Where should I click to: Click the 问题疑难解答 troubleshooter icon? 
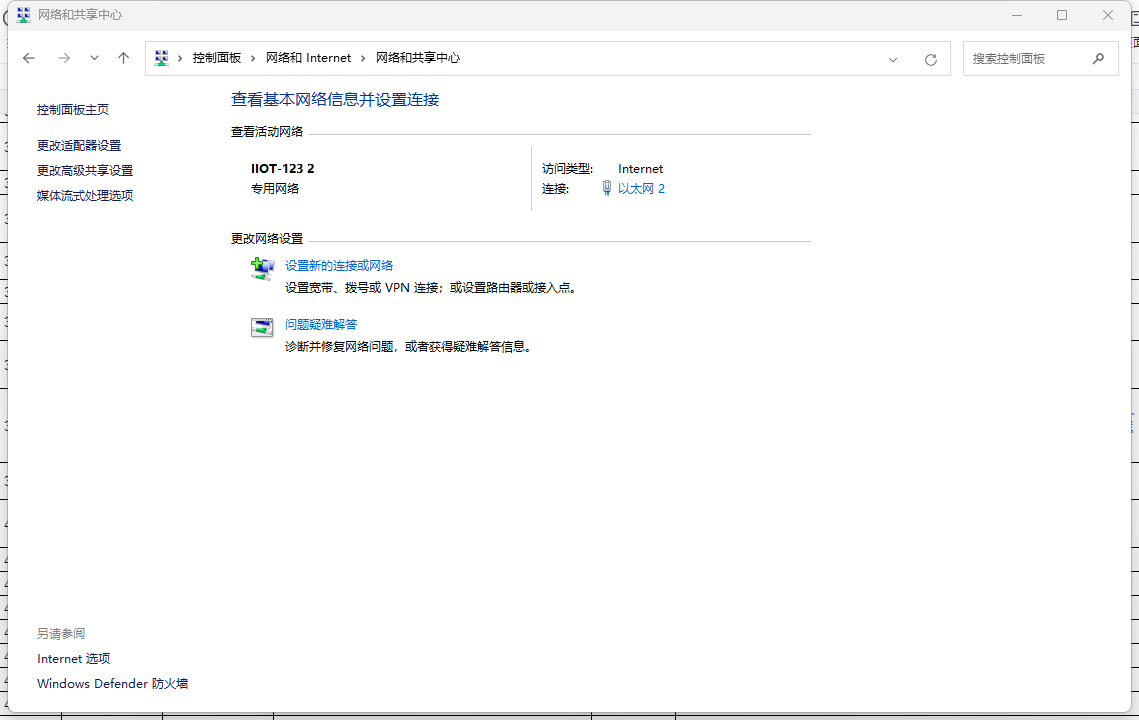coord(262,327)
